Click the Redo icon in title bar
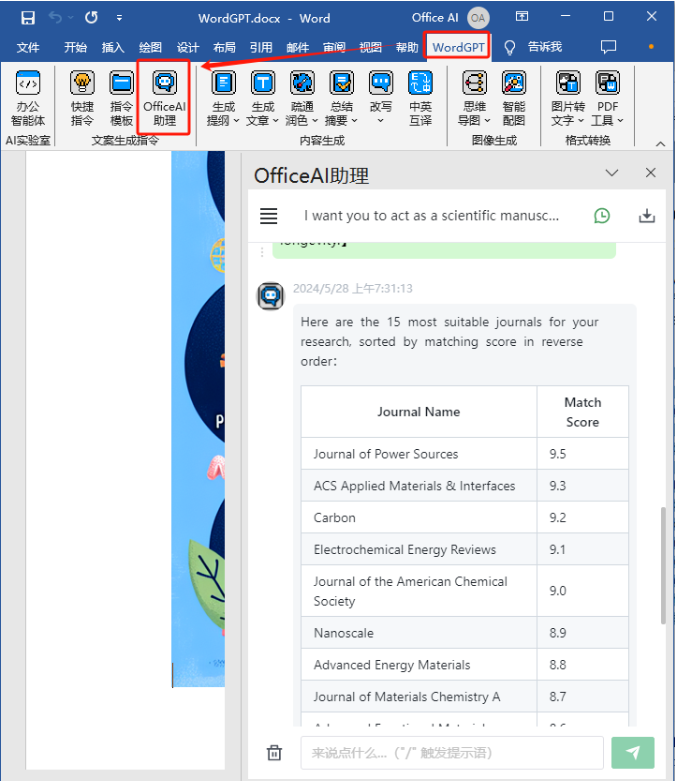This screenshot has height=781, width=675. pos(91,18)
